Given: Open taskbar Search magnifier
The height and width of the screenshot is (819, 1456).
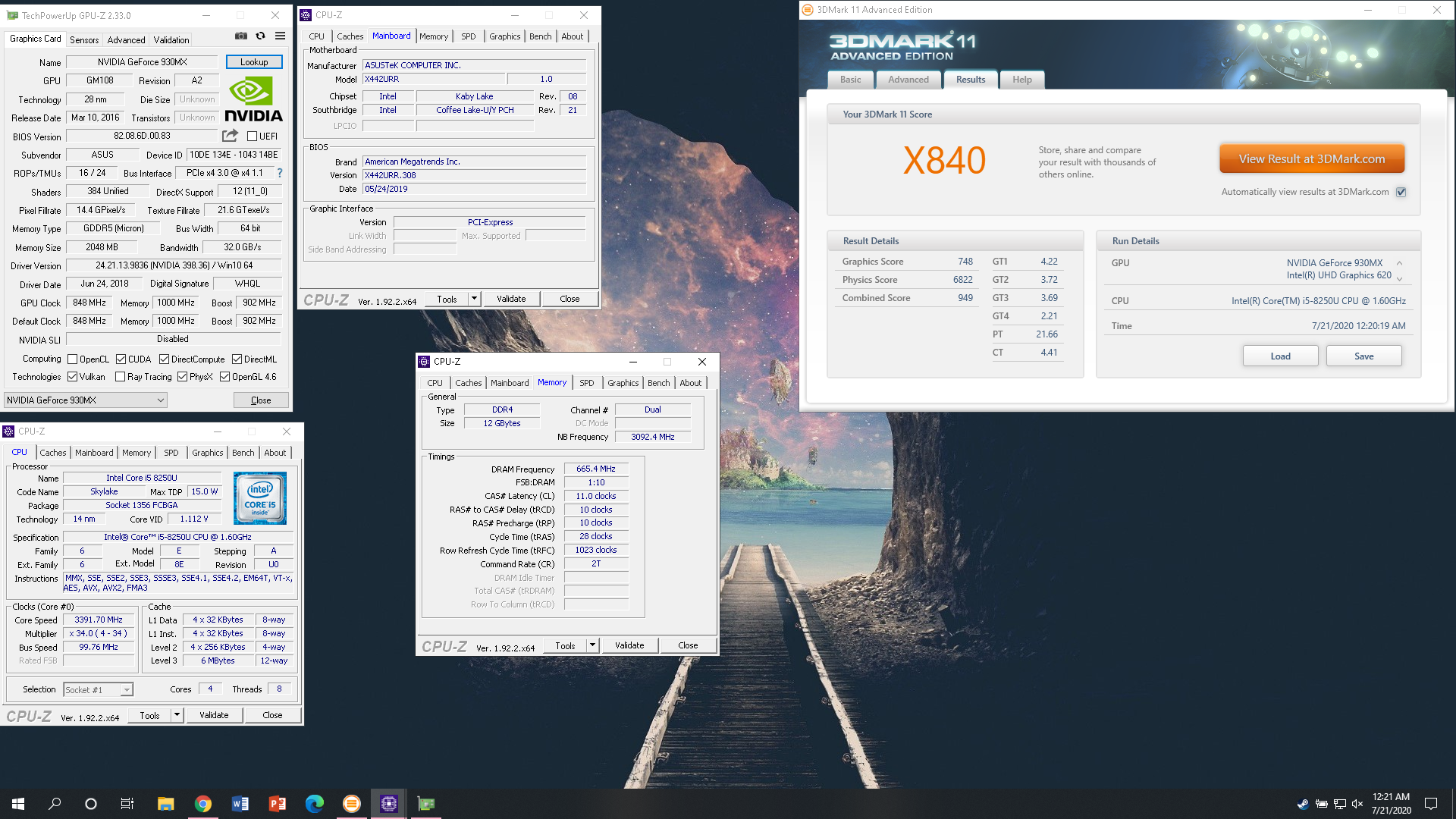Looking at the screenshot, I should pos(55,804).
